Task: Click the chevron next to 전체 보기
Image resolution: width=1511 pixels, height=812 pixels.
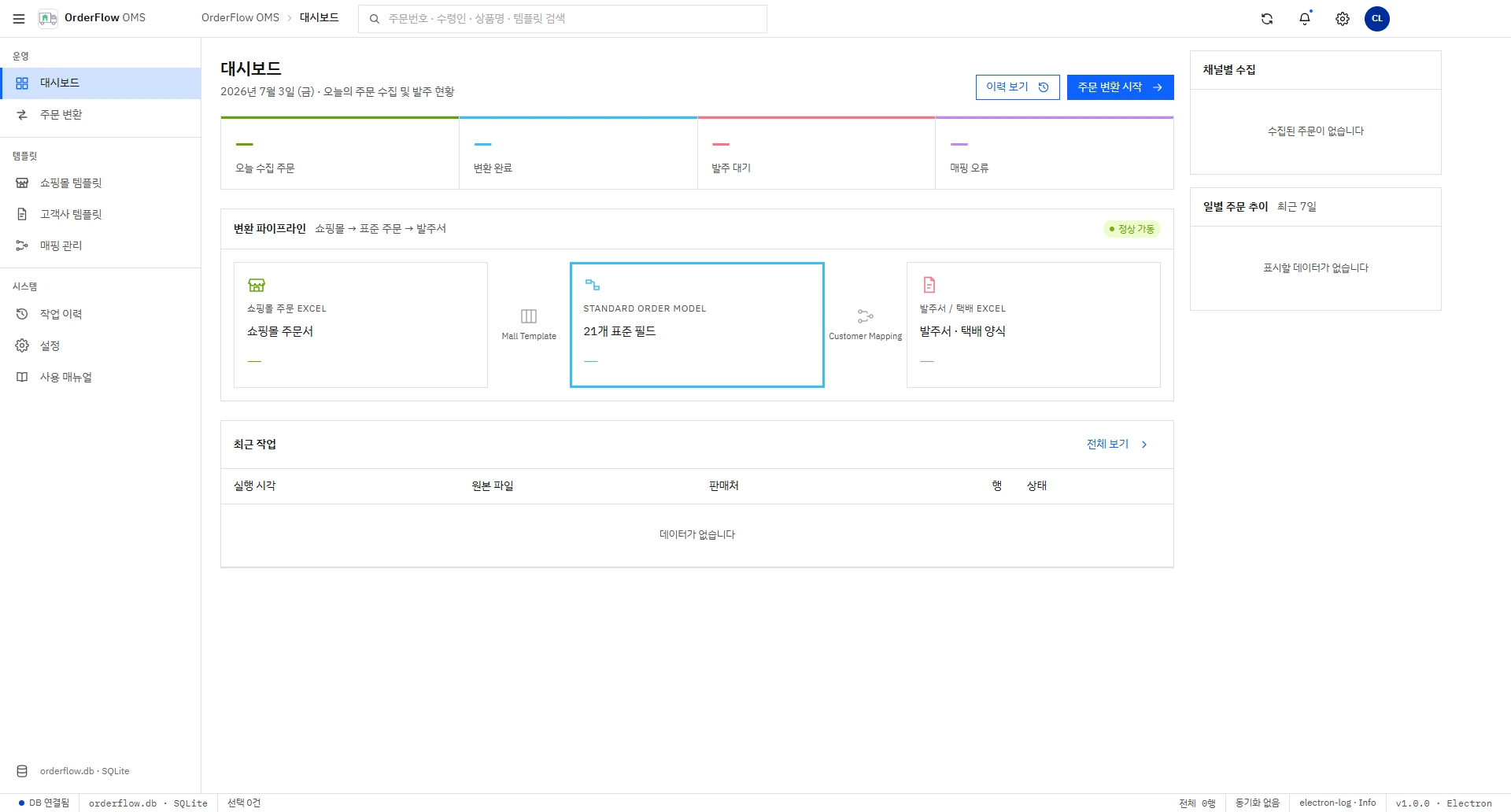Action: pos(1144,445)
